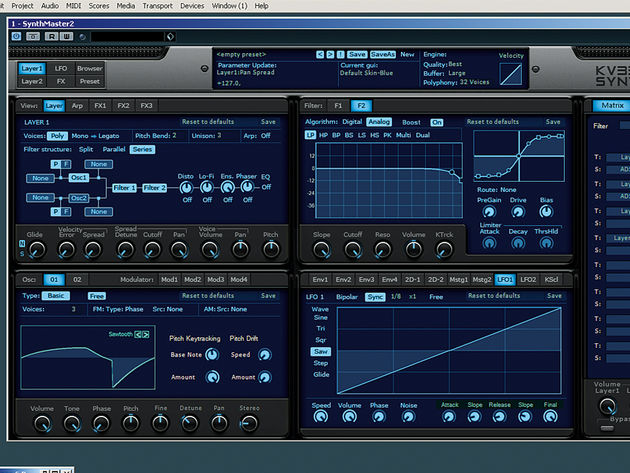Click the PreGain knob
630x473 pixels.
[x=489, y=211]
